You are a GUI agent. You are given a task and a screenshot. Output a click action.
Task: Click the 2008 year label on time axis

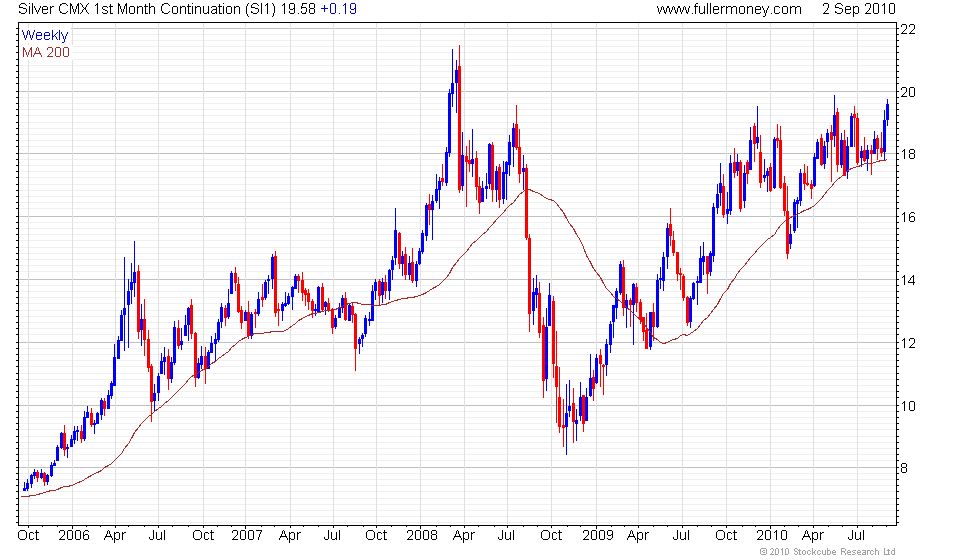tap(422, 536)
